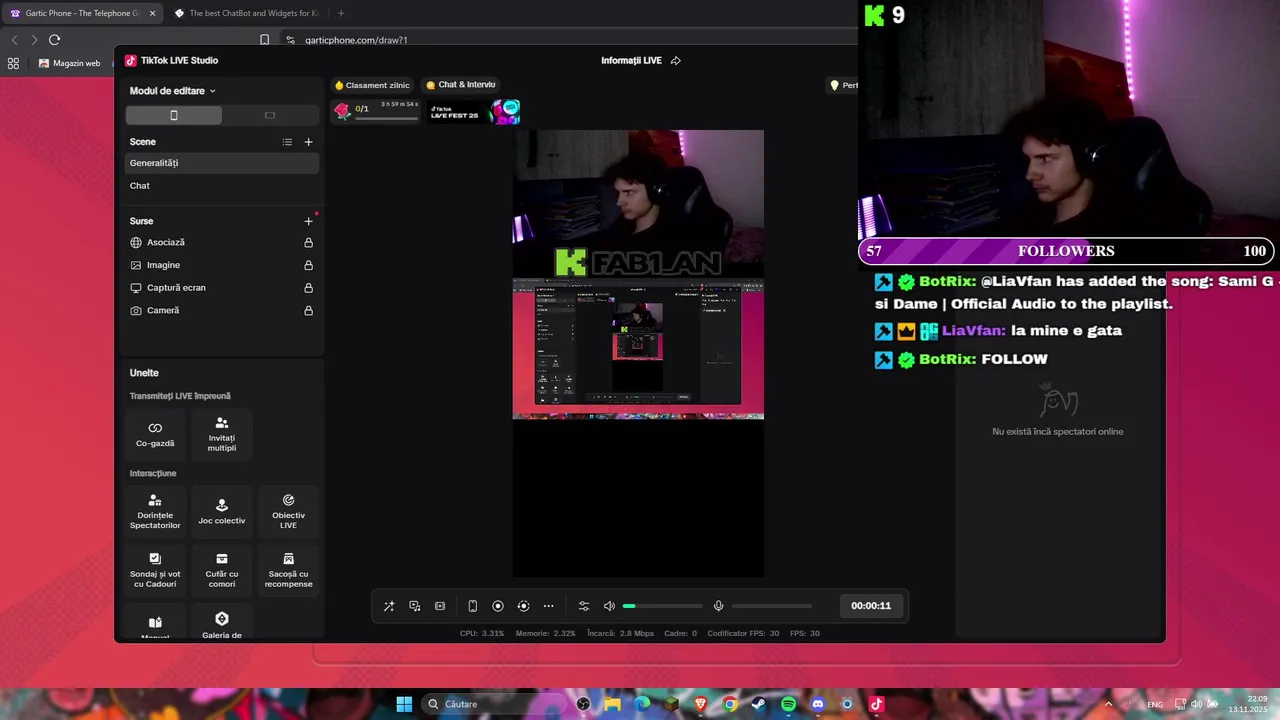
Task: Toggle lock on Asociază source
Action: 308,243
